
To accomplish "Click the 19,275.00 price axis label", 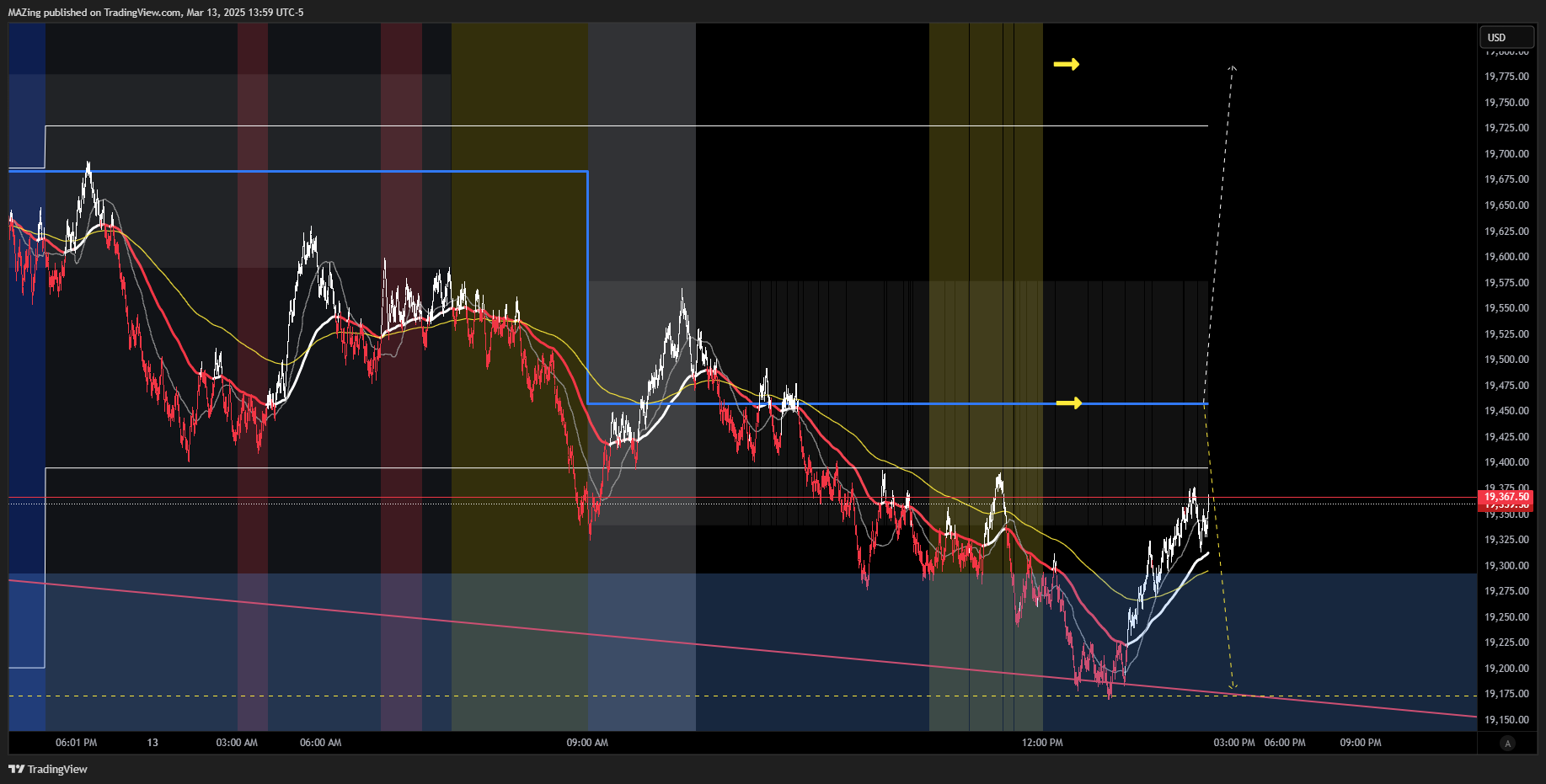I will 1506,591.
